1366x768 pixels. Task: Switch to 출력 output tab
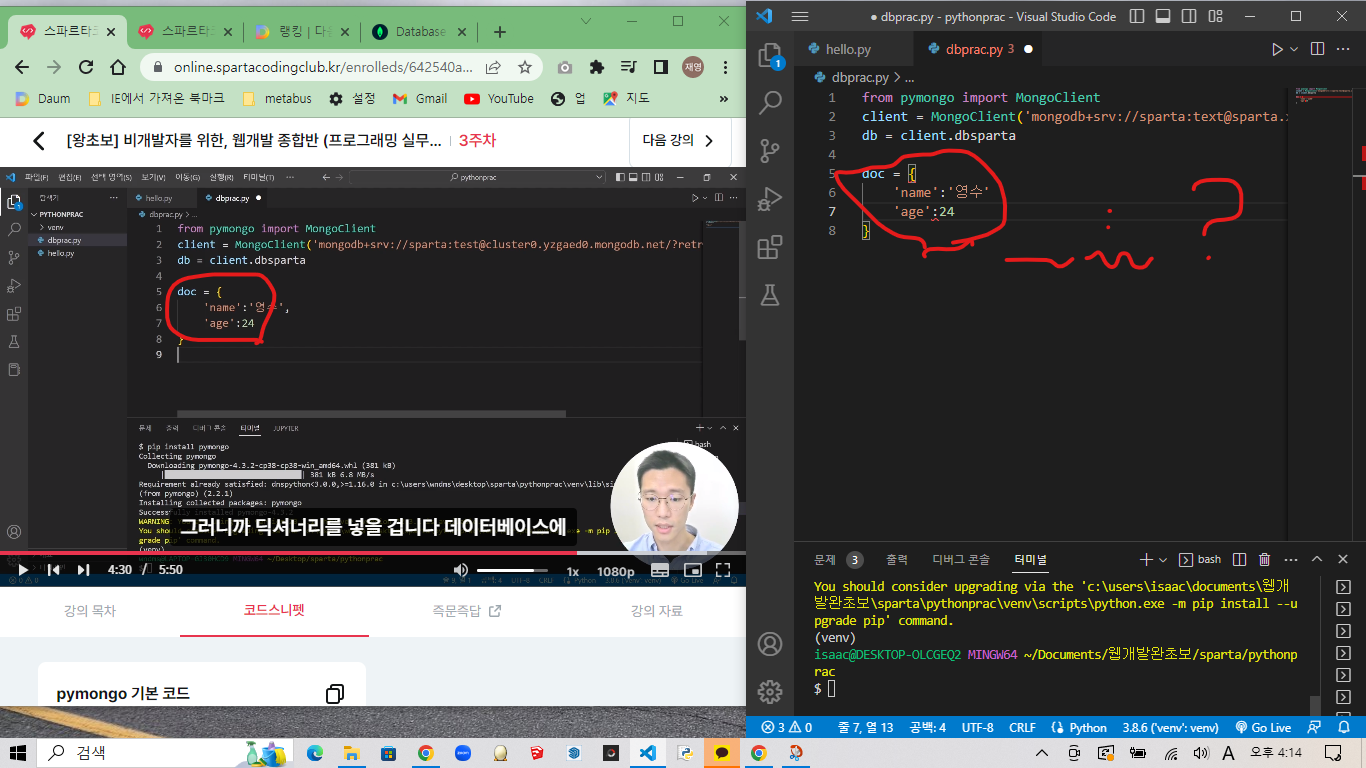tap(896, 560)
